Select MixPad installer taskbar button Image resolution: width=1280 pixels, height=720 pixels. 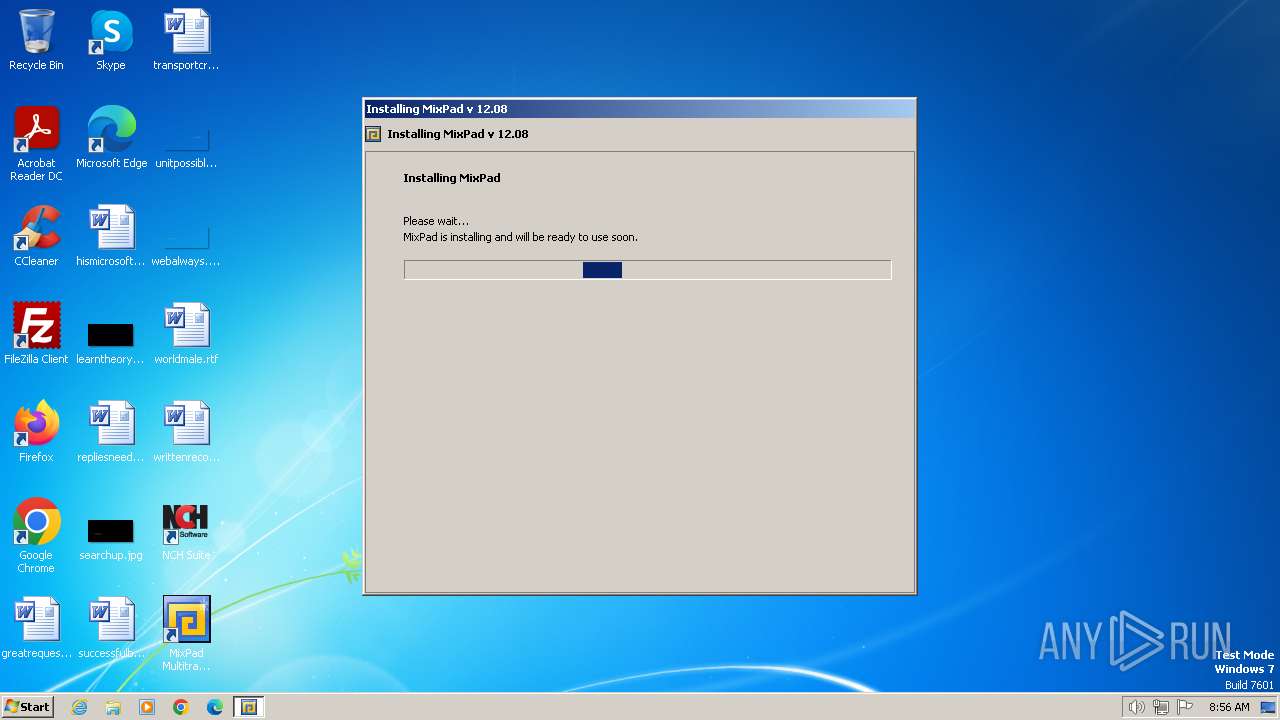[249, 707]
